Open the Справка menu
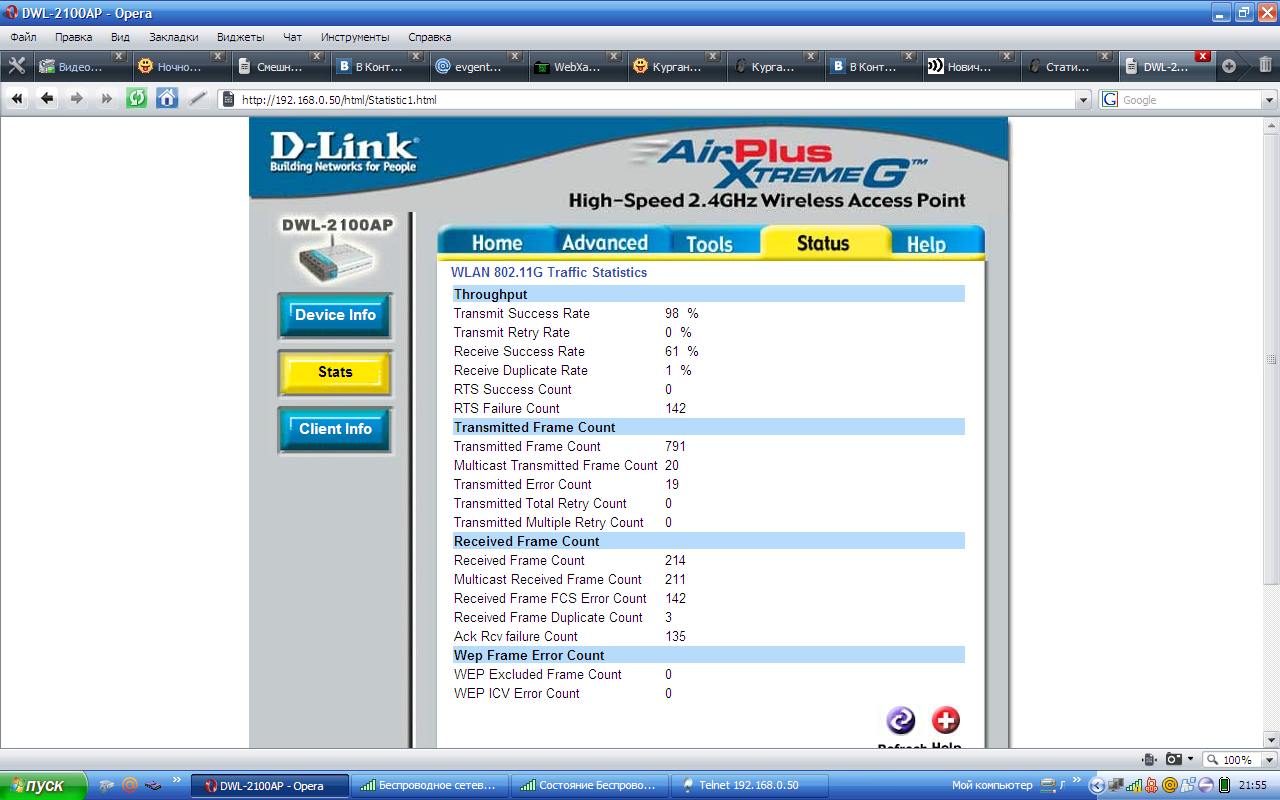Image resolution: width=1280 pixels, height=800 pixels. [429, 37]
